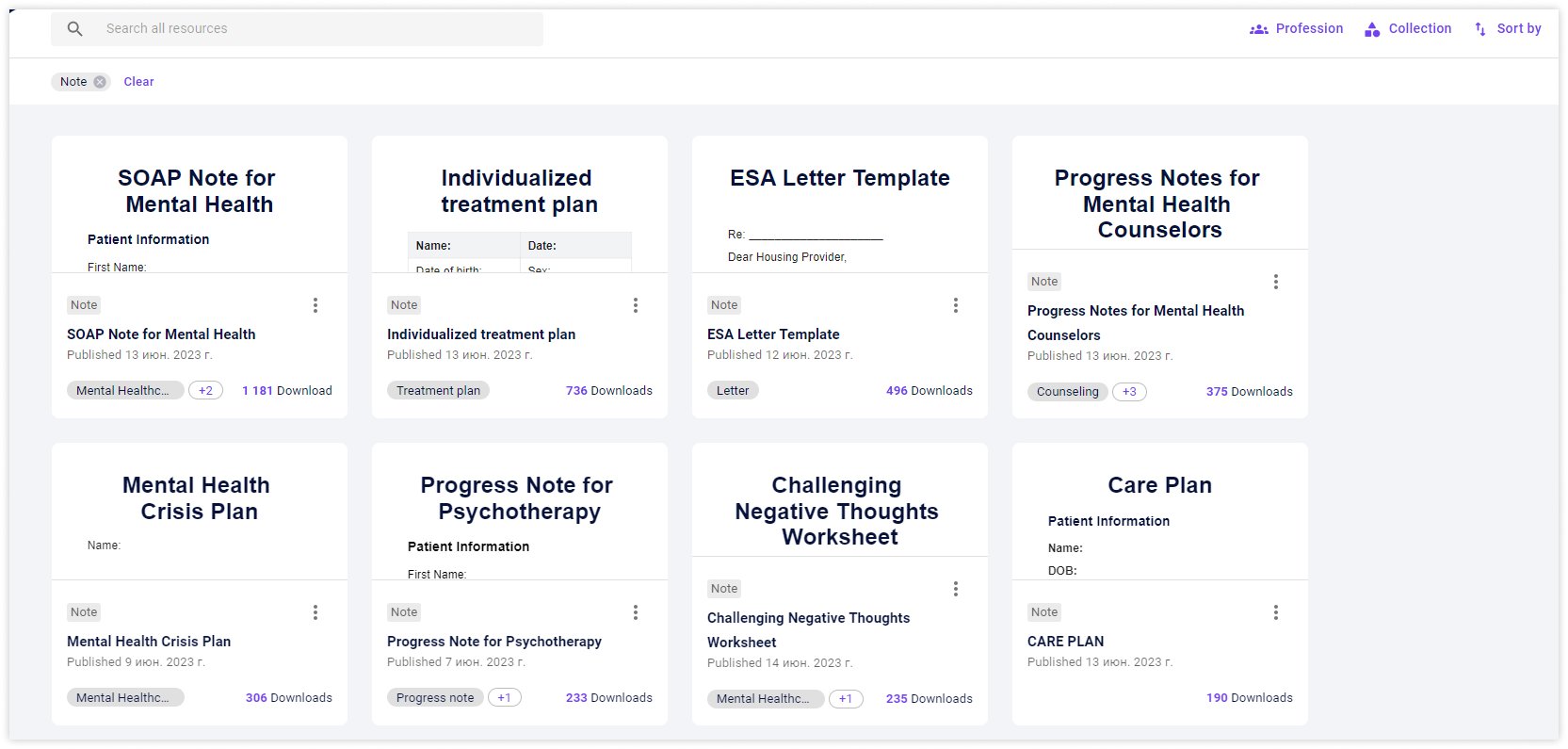This screenshot has height=749, width=1568.
Task: Expand the +2 tags on SOAP Note card
Action: point(205,389)
